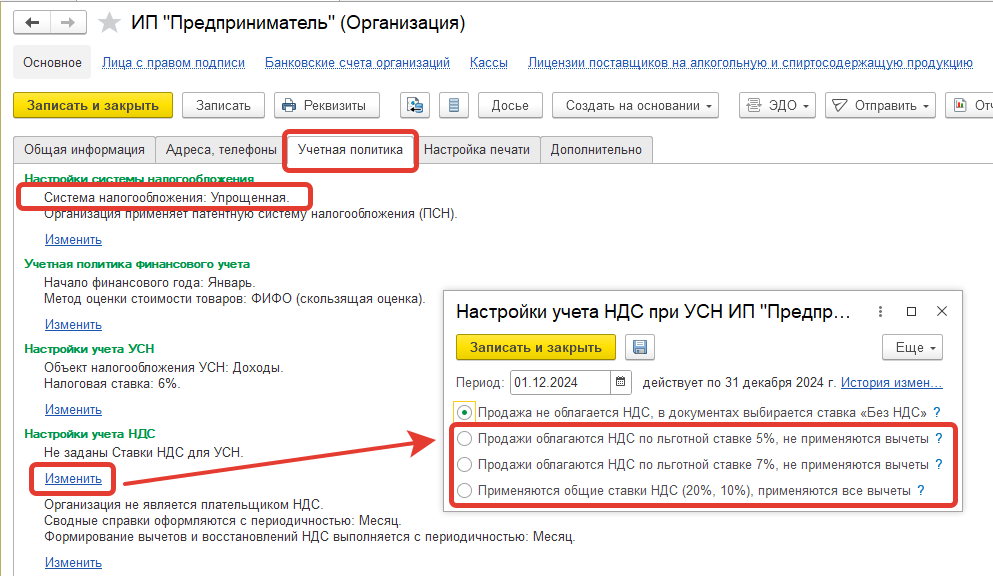Choose the 7% preferential VAT rate option

463,464
